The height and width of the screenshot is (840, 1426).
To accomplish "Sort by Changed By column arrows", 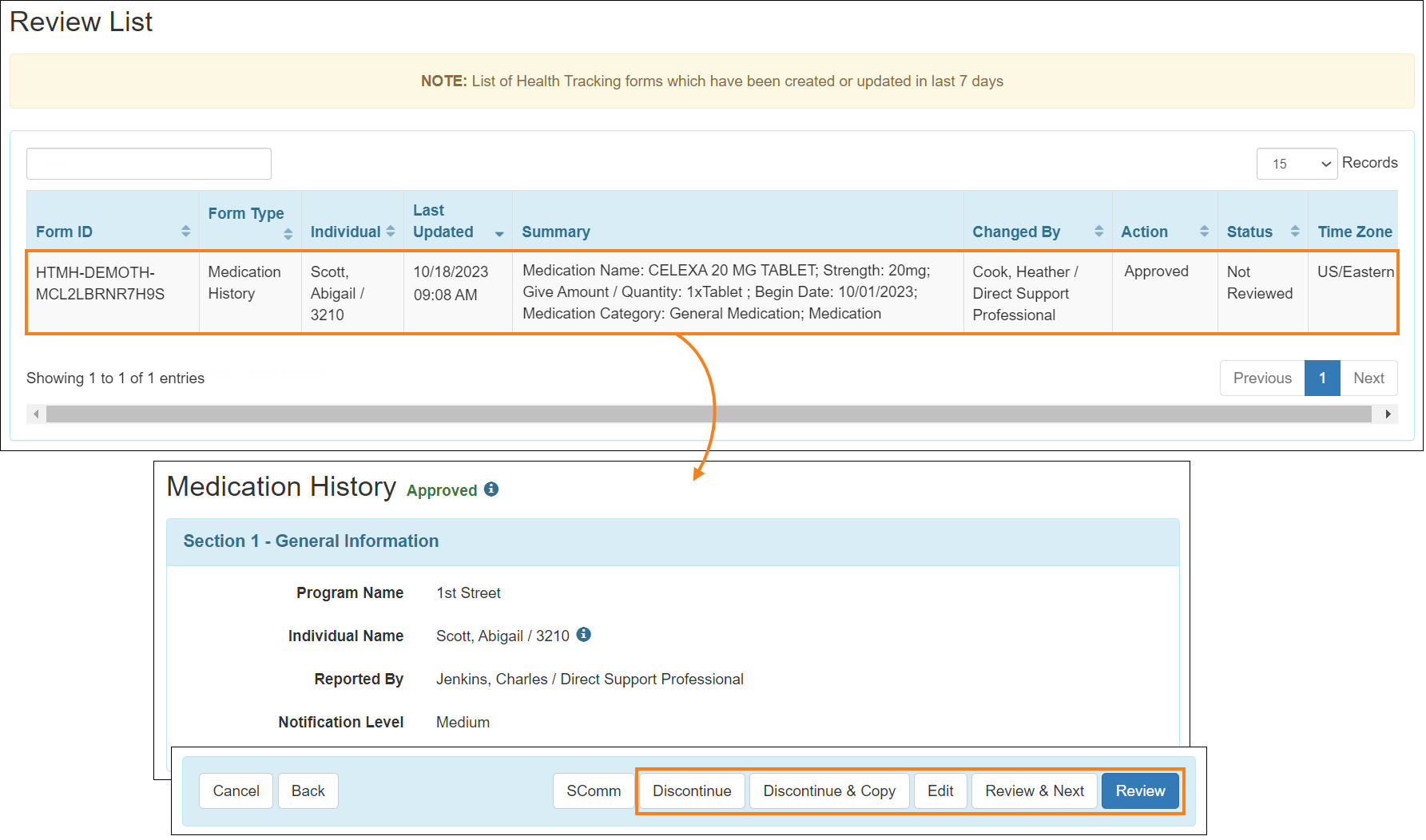I will pyautogui.click(x=1099, y=231).
